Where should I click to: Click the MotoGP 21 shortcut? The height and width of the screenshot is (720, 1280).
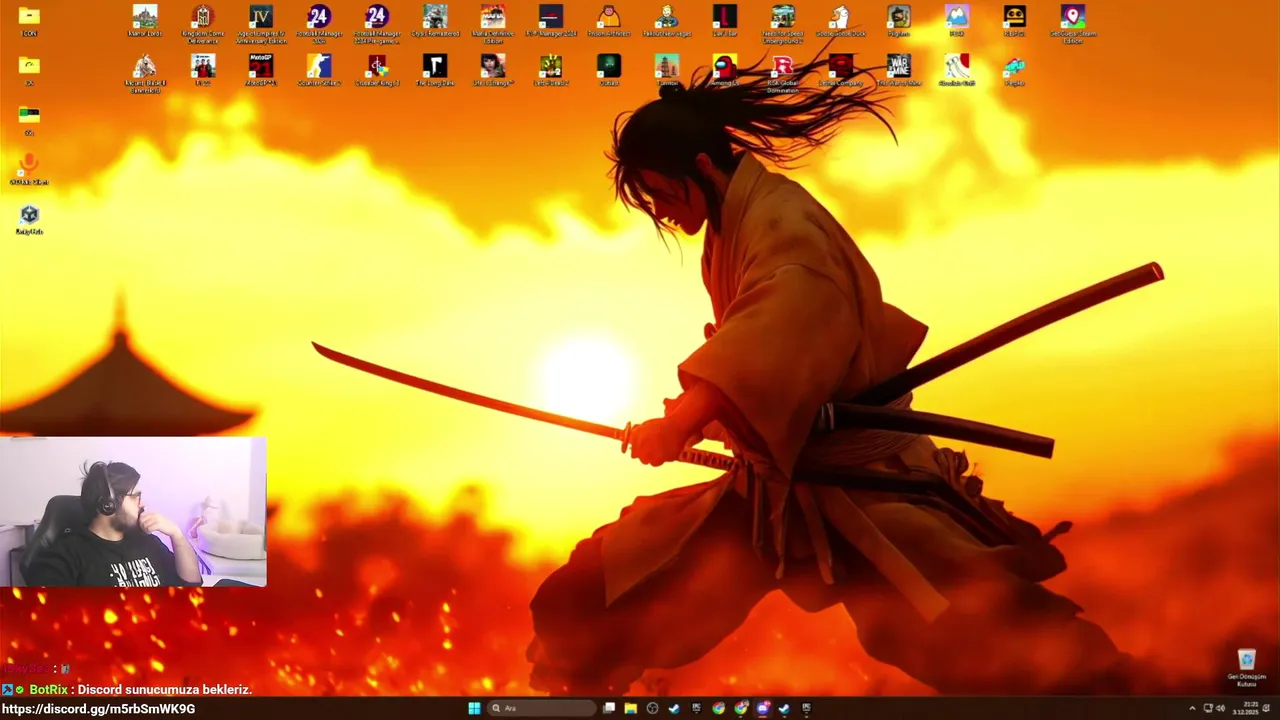[261, 71]
